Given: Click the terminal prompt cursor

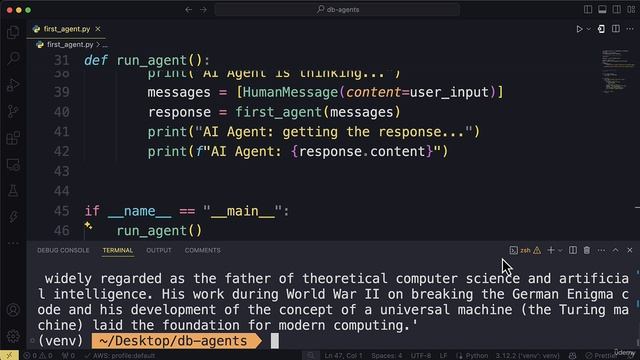Looking at the screenshot, I should point(275,341).
